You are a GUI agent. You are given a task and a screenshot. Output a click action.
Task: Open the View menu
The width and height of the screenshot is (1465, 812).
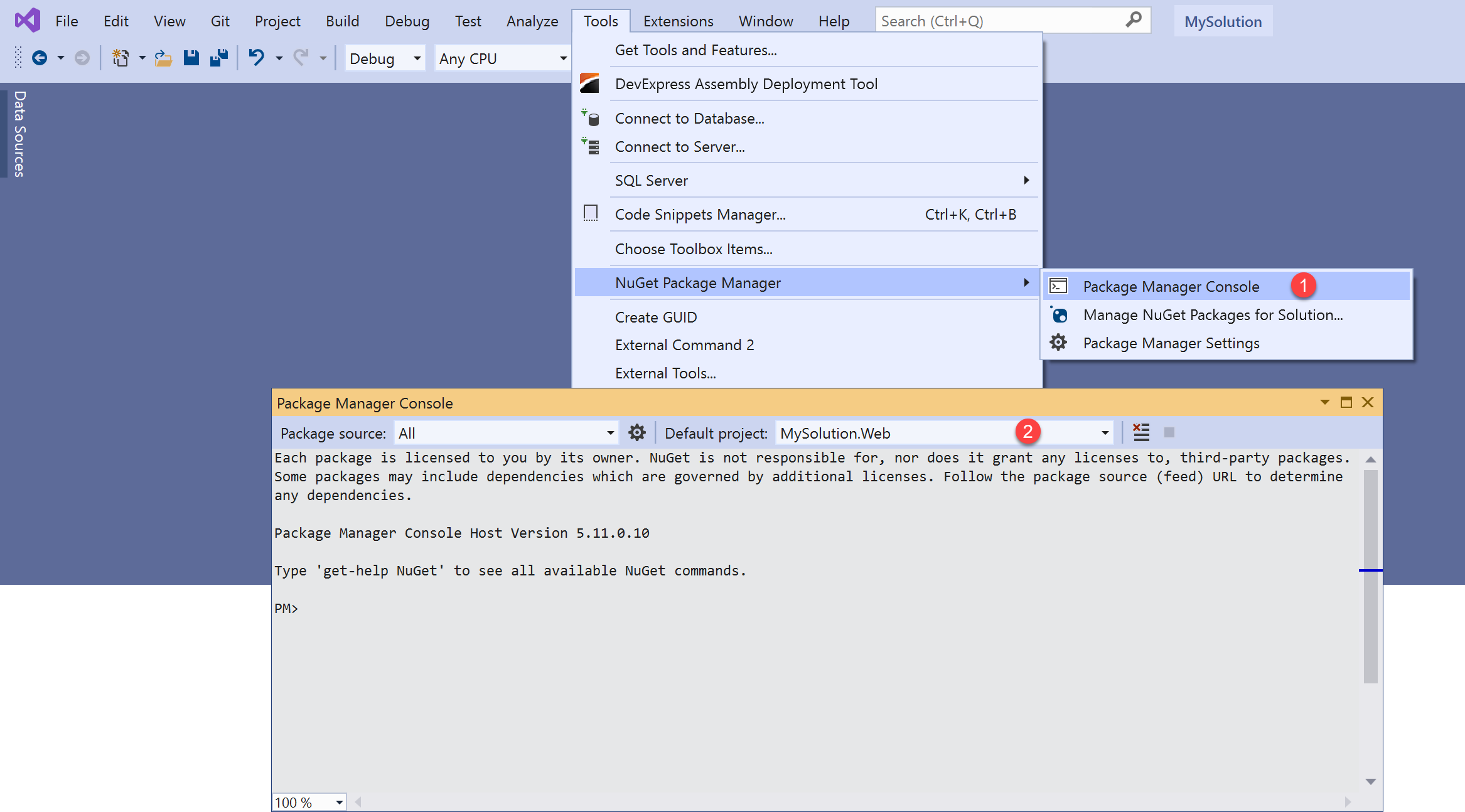click(169, 21)
